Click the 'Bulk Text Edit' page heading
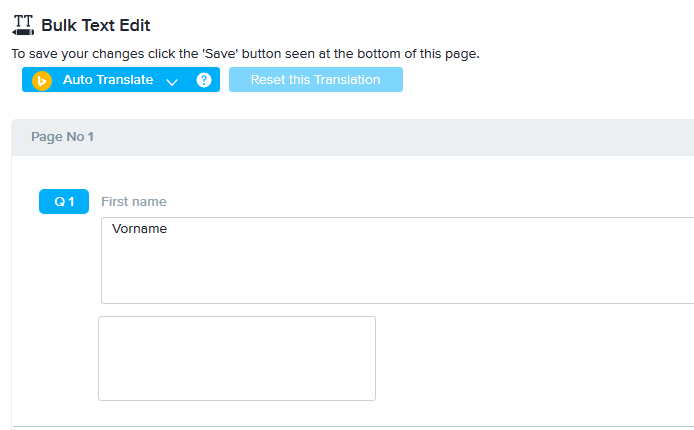 pyautogui.click(x=96, y=26)
